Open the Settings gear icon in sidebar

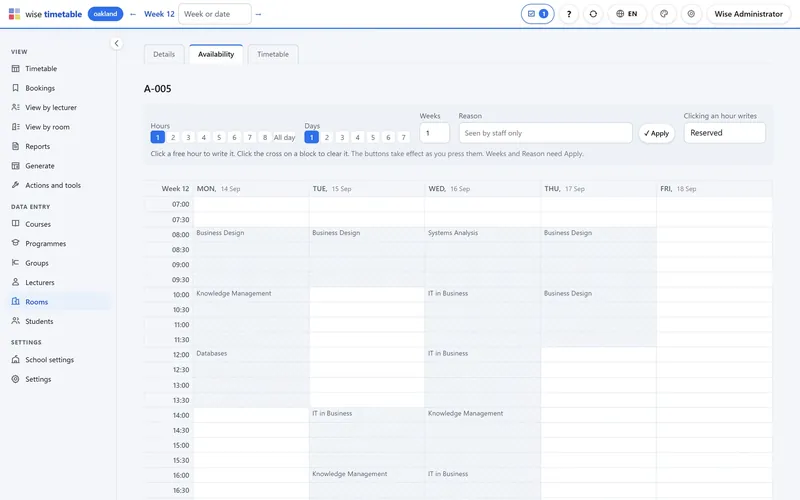tap(16, 379)
